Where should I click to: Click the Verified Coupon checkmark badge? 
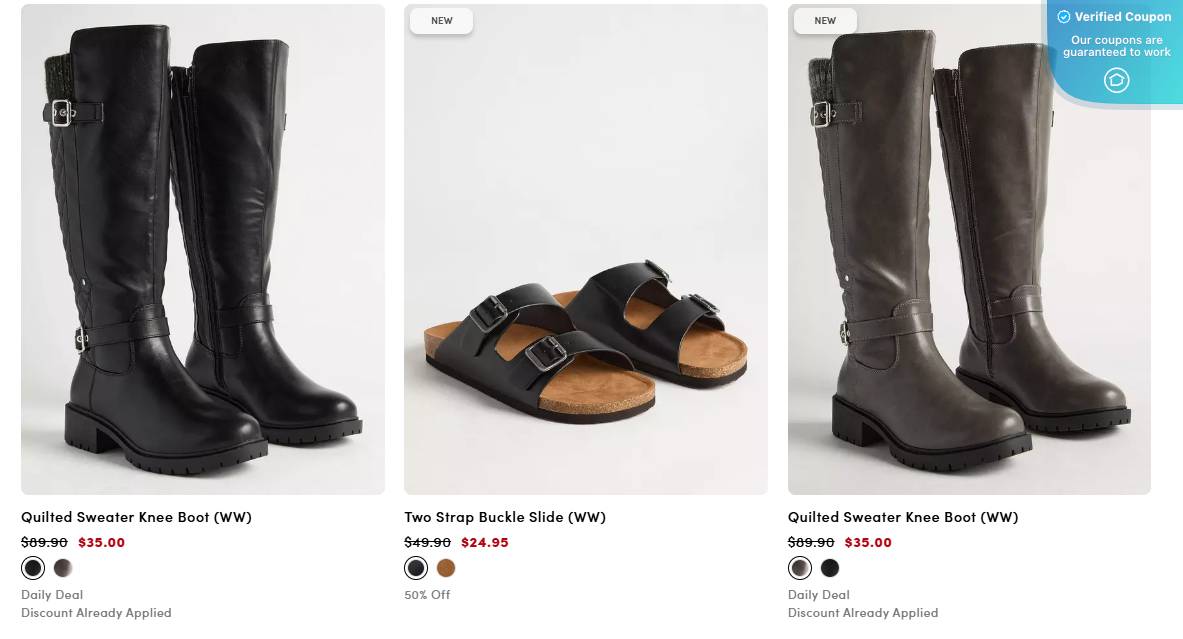pos(1064,17)
